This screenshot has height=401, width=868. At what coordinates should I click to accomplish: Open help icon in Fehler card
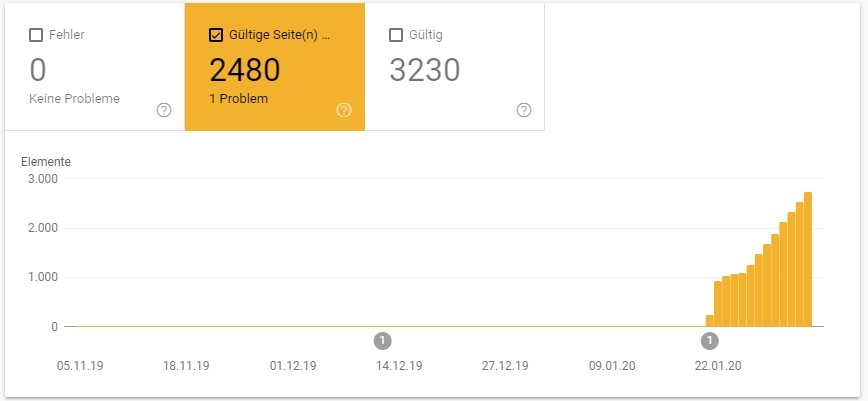164,110
